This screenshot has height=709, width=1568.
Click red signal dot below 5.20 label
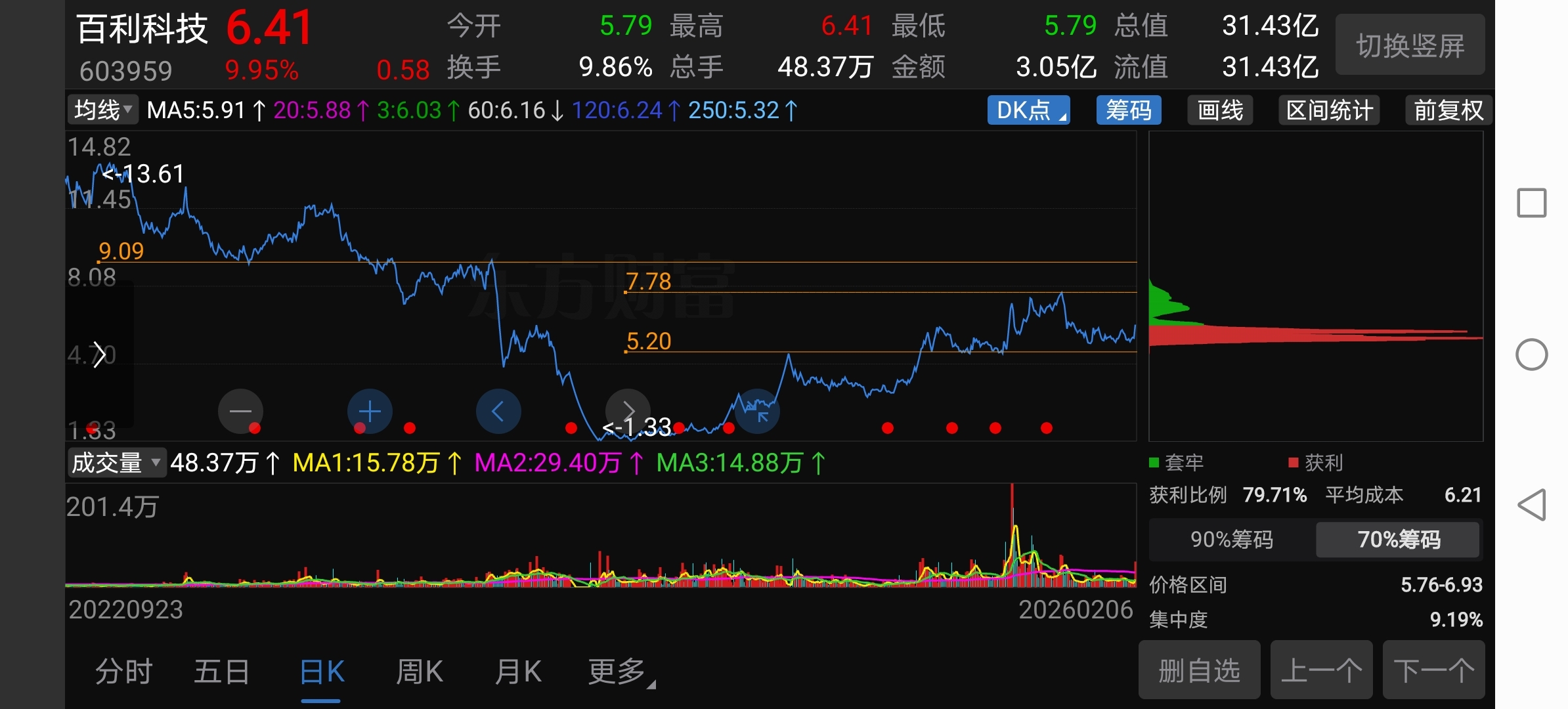click(x=679, y=428)
